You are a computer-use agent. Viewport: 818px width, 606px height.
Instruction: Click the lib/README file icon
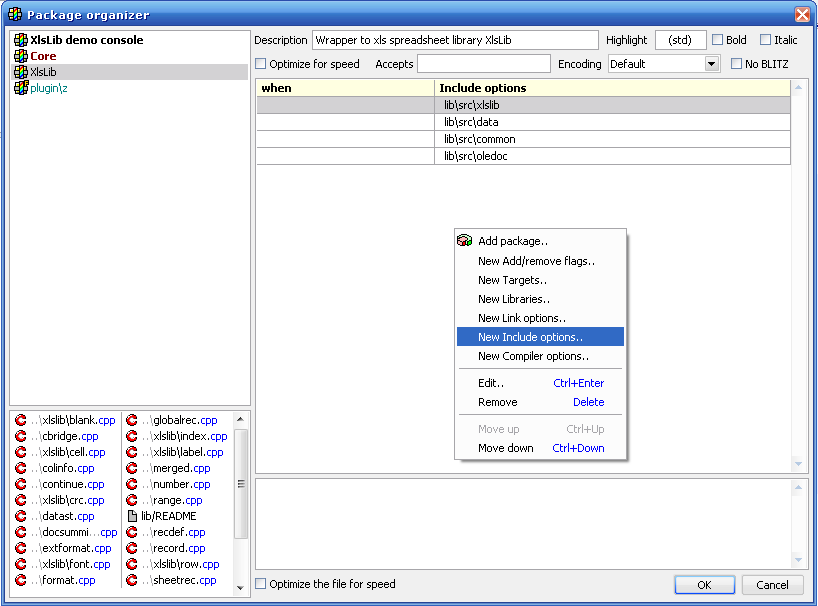132,516
